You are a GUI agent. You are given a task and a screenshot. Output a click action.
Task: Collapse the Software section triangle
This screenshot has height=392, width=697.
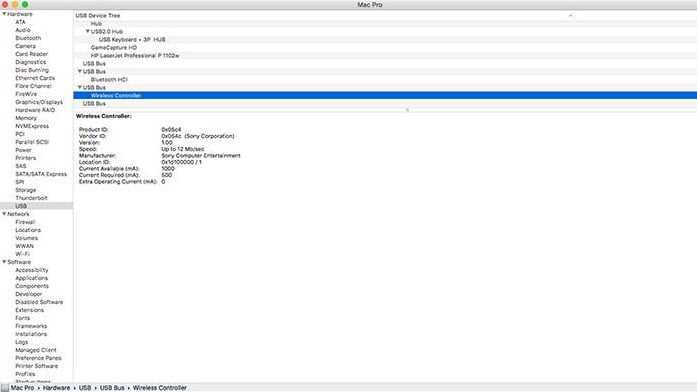click(4, 262)
